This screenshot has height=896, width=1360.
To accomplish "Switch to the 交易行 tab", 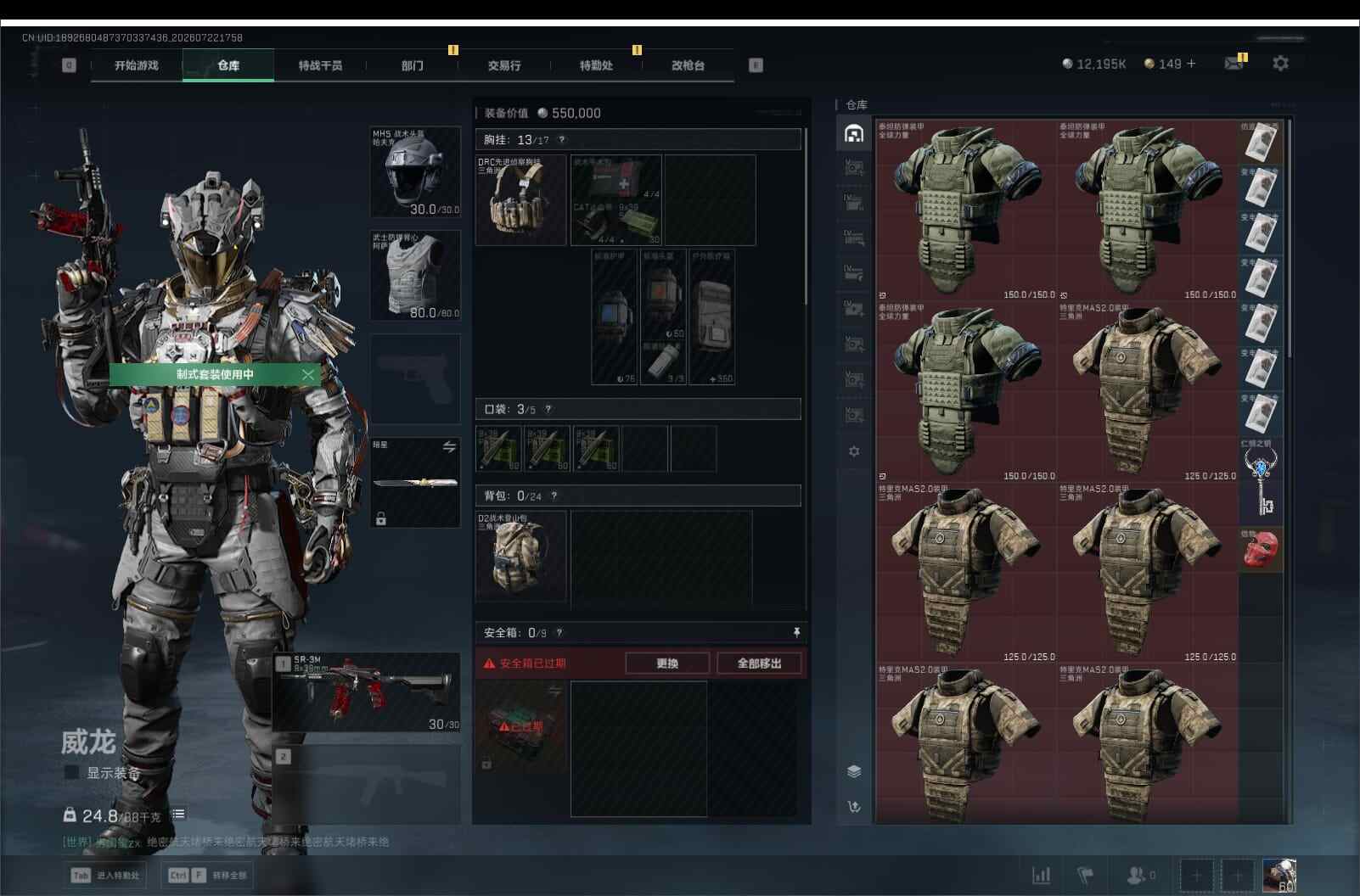I will 504,65.
